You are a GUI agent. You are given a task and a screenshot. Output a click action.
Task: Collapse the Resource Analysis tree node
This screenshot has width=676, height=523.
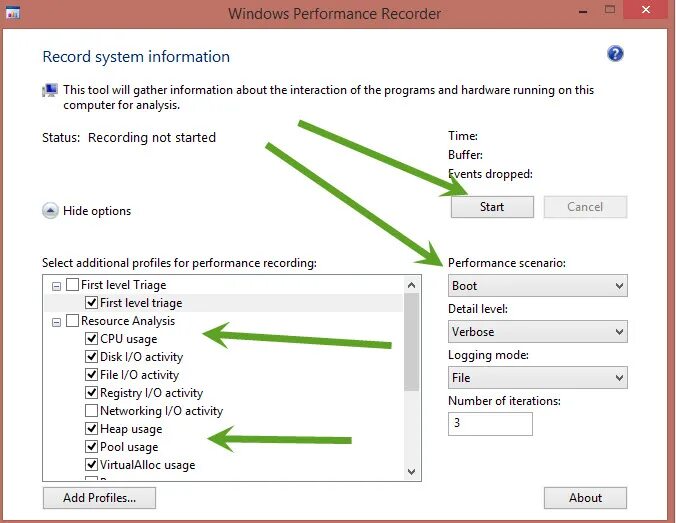pyautogui.click(x=56, y=322)
